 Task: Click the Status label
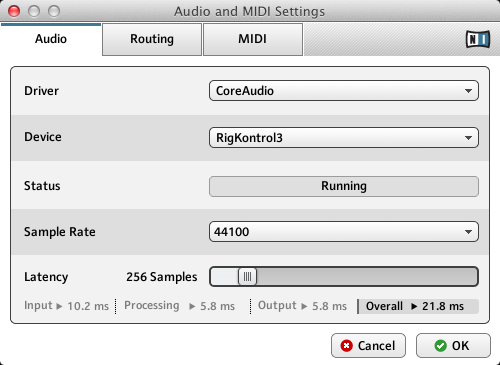click(x=42, y=186)
